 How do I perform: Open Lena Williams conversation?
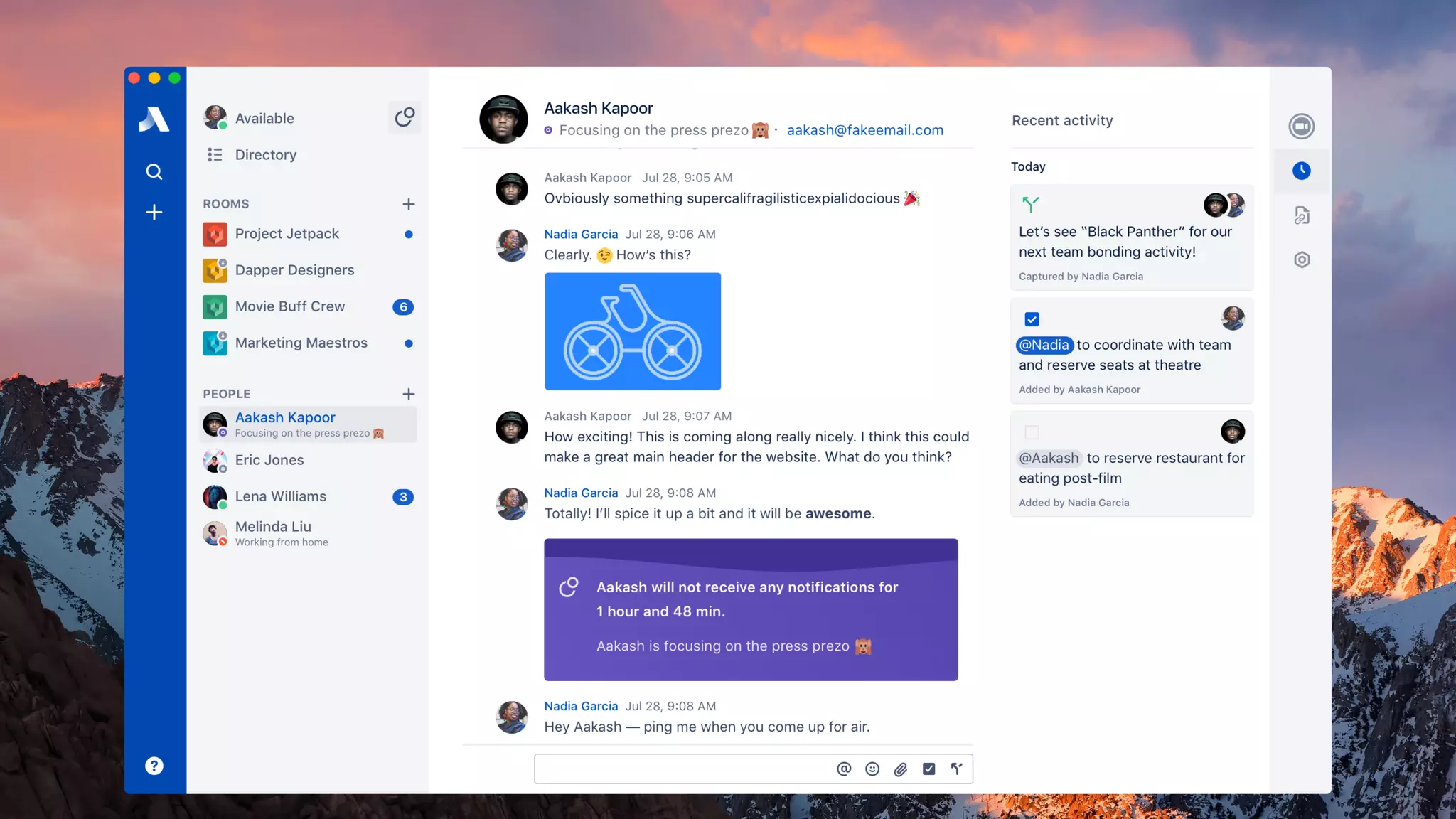(280, 496)
